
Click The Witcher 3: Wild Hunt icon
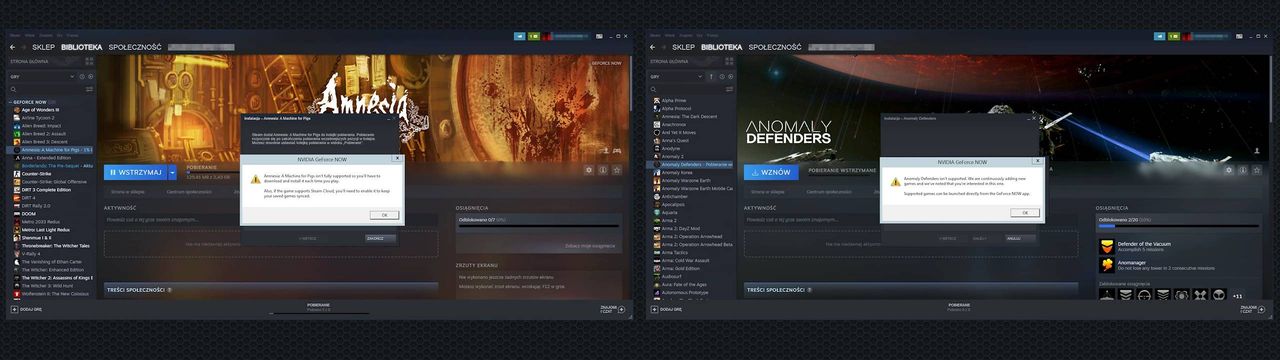point(17,285)
